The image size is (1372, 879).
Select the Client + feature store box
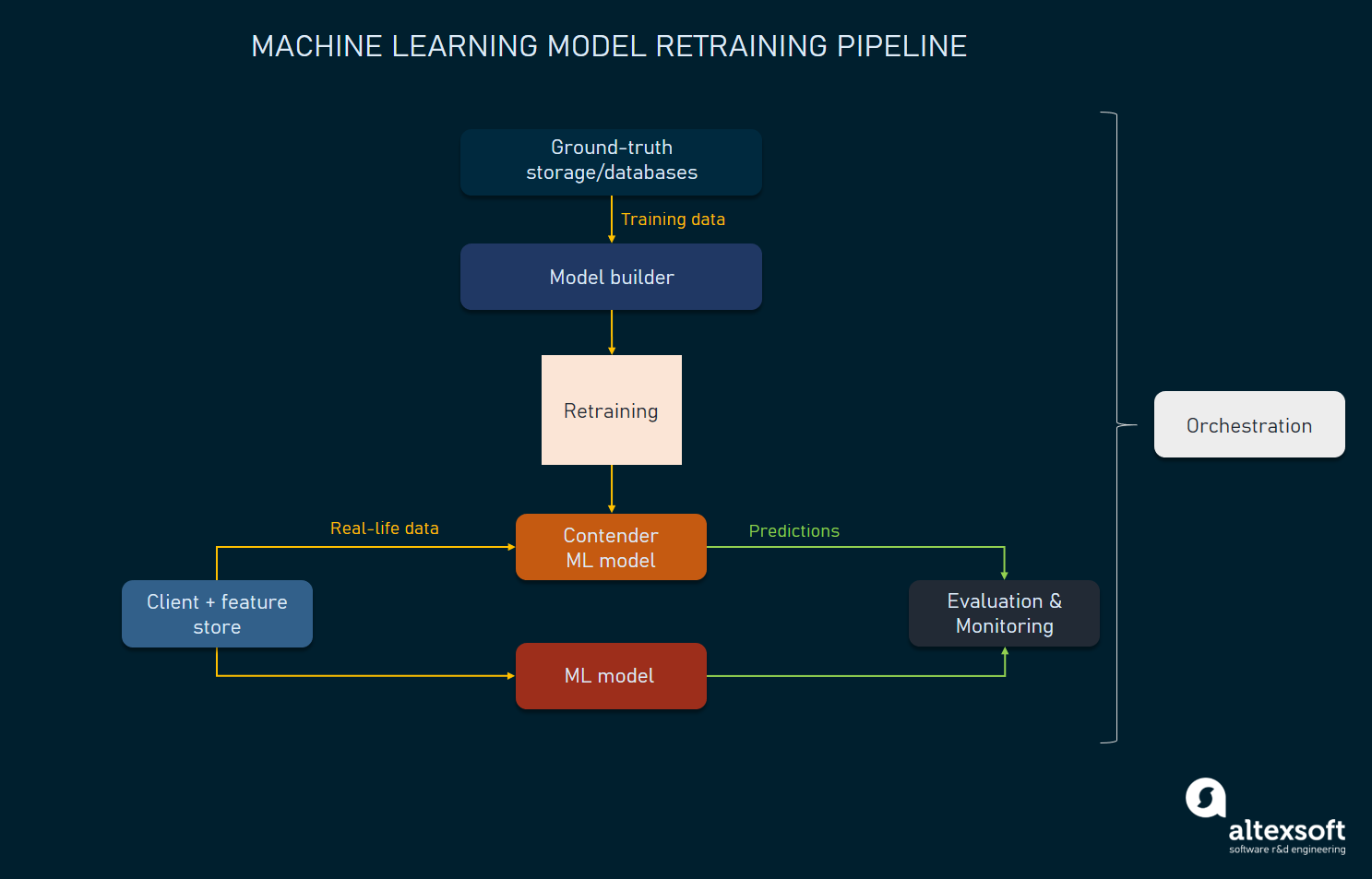point(217,613)
